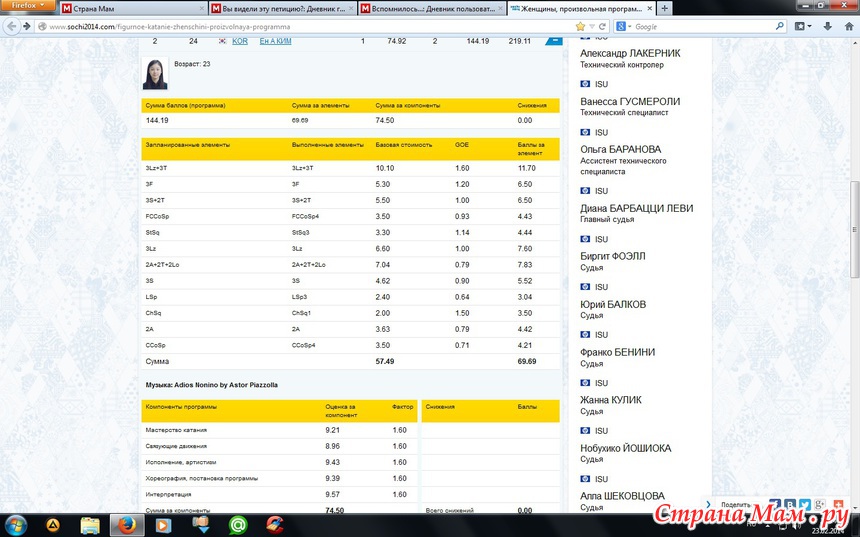Open the Google search engine selector

click(624, 26)
